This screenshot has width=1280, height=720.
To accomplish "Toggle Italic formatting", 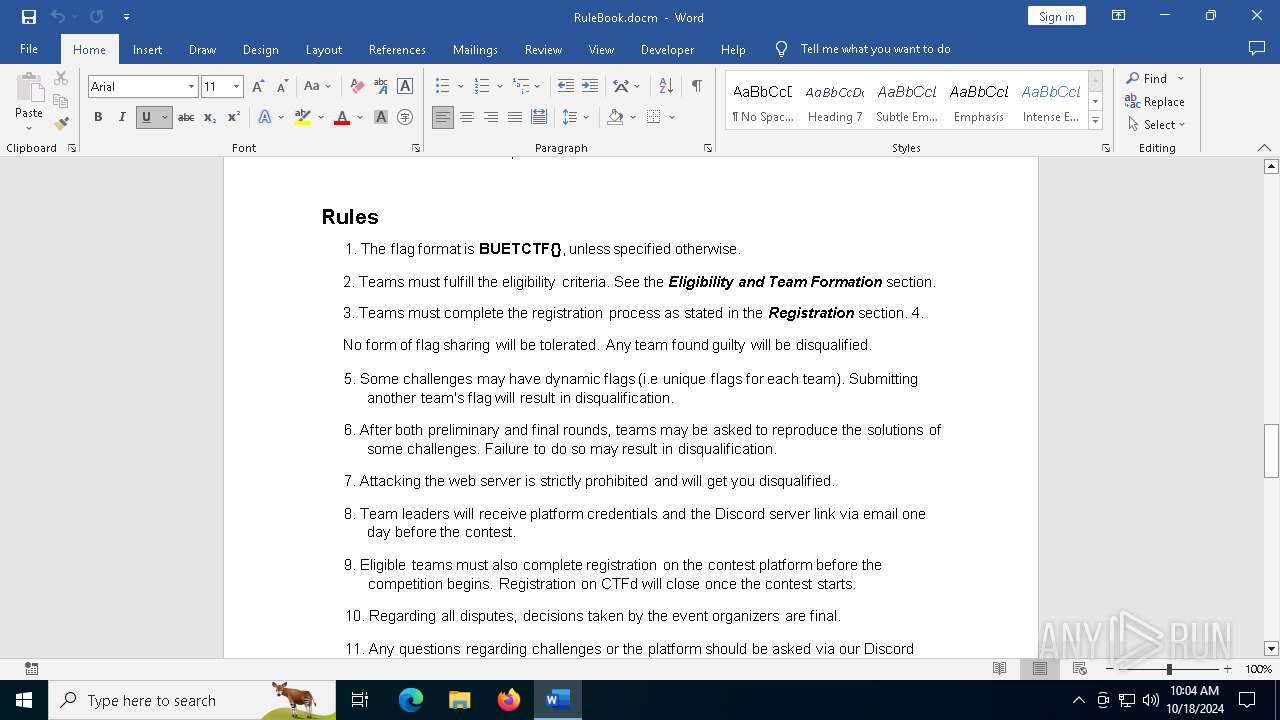I will pyautogui.click(x=122, y=117).
